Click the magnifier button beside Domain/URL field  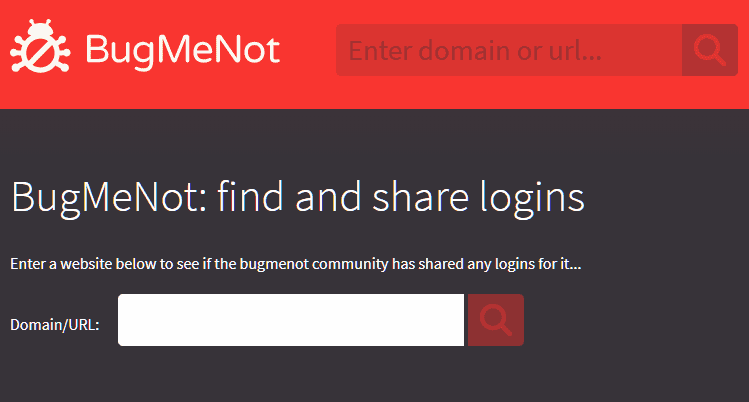click(x=496, y=320)
